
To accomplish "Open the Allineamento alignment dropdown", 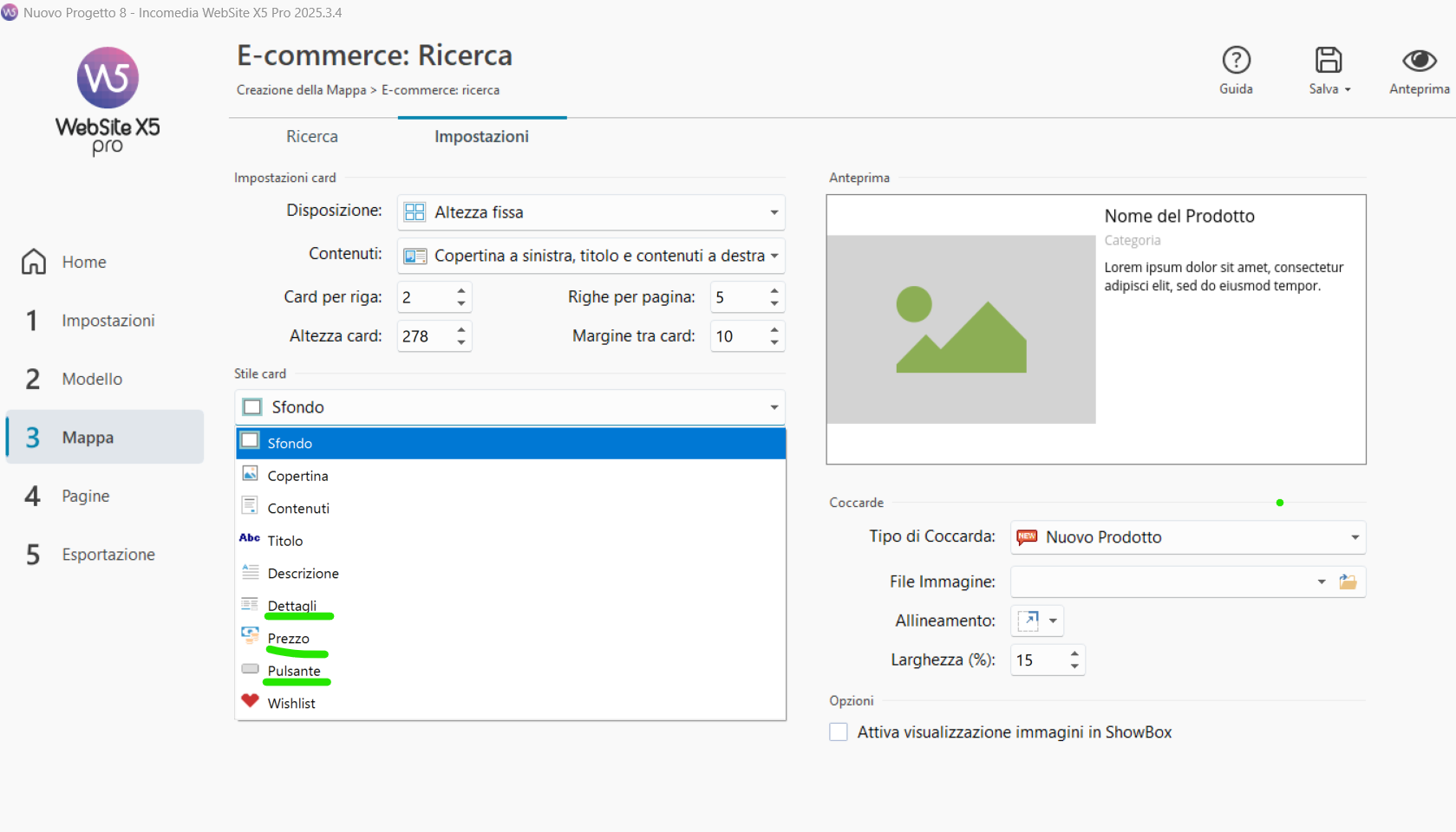I will tap(1052, 621).
